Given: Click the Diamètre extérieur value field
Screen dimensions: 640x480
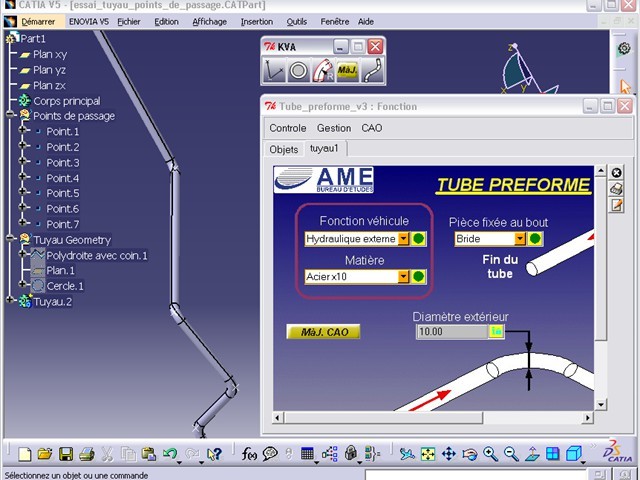Looking at the screenshot, I should 452,331.
